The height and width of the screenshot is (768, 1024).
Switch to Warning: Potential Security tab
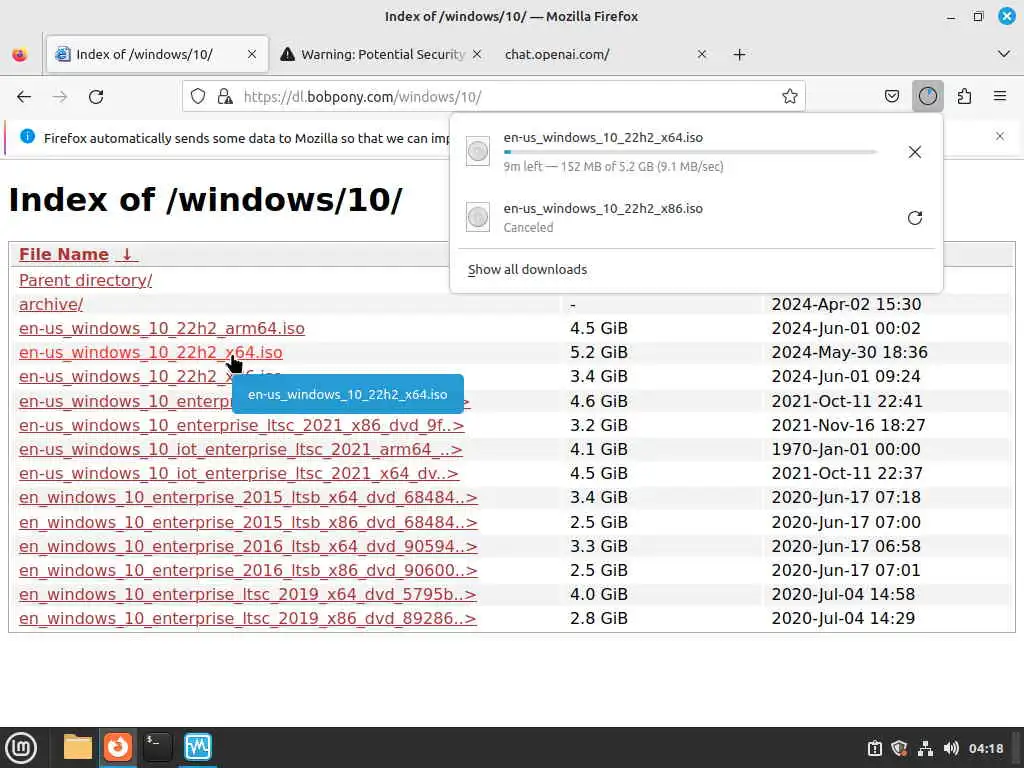click(x=382, y=54)
